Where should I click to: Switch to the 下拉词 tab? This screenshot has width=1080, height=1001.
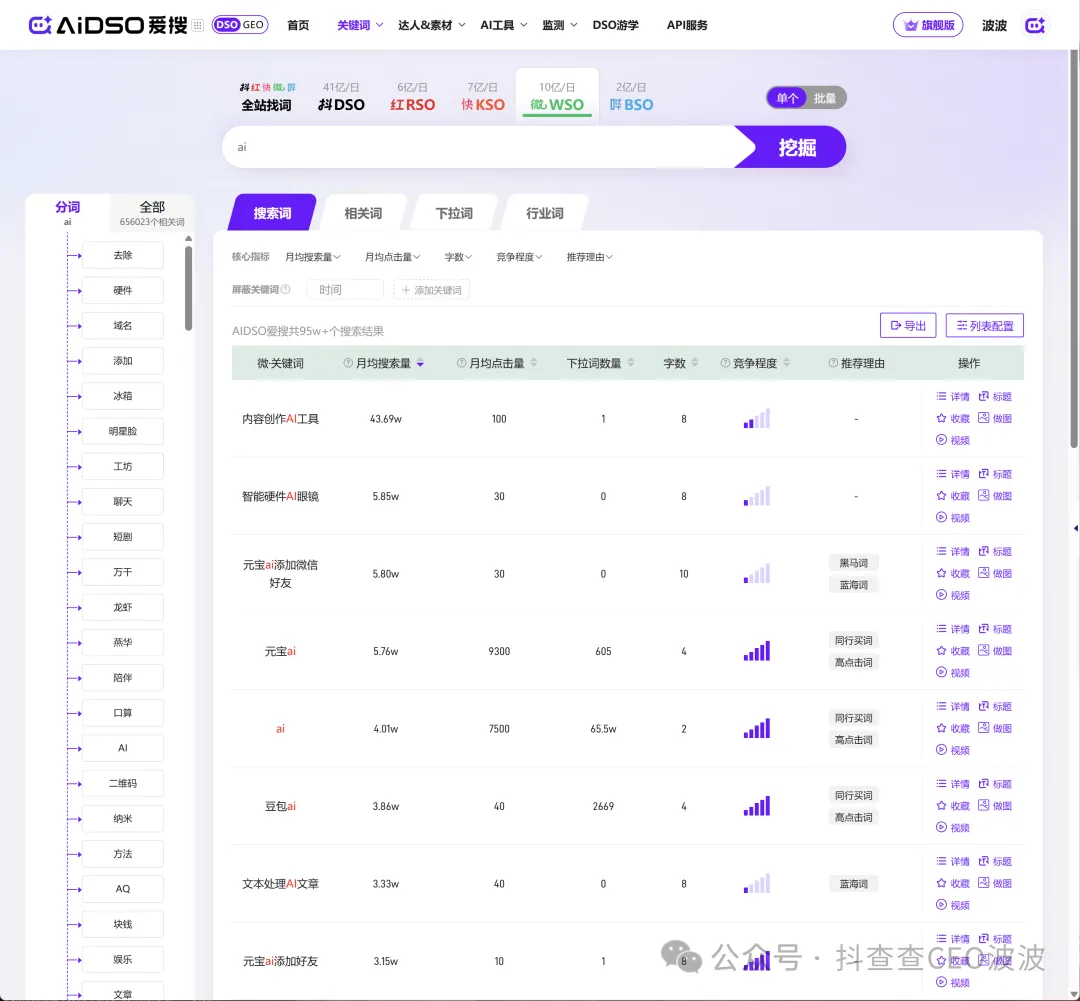tap(454, 213)
